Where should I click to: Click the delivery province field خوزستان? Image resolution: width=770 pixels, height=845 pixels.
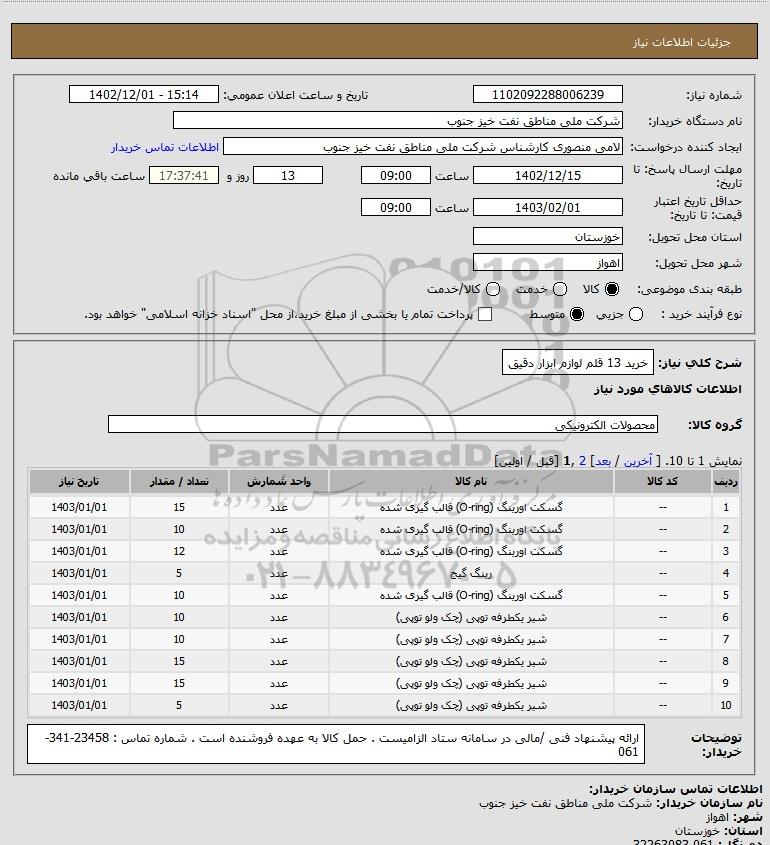point(547,237)
